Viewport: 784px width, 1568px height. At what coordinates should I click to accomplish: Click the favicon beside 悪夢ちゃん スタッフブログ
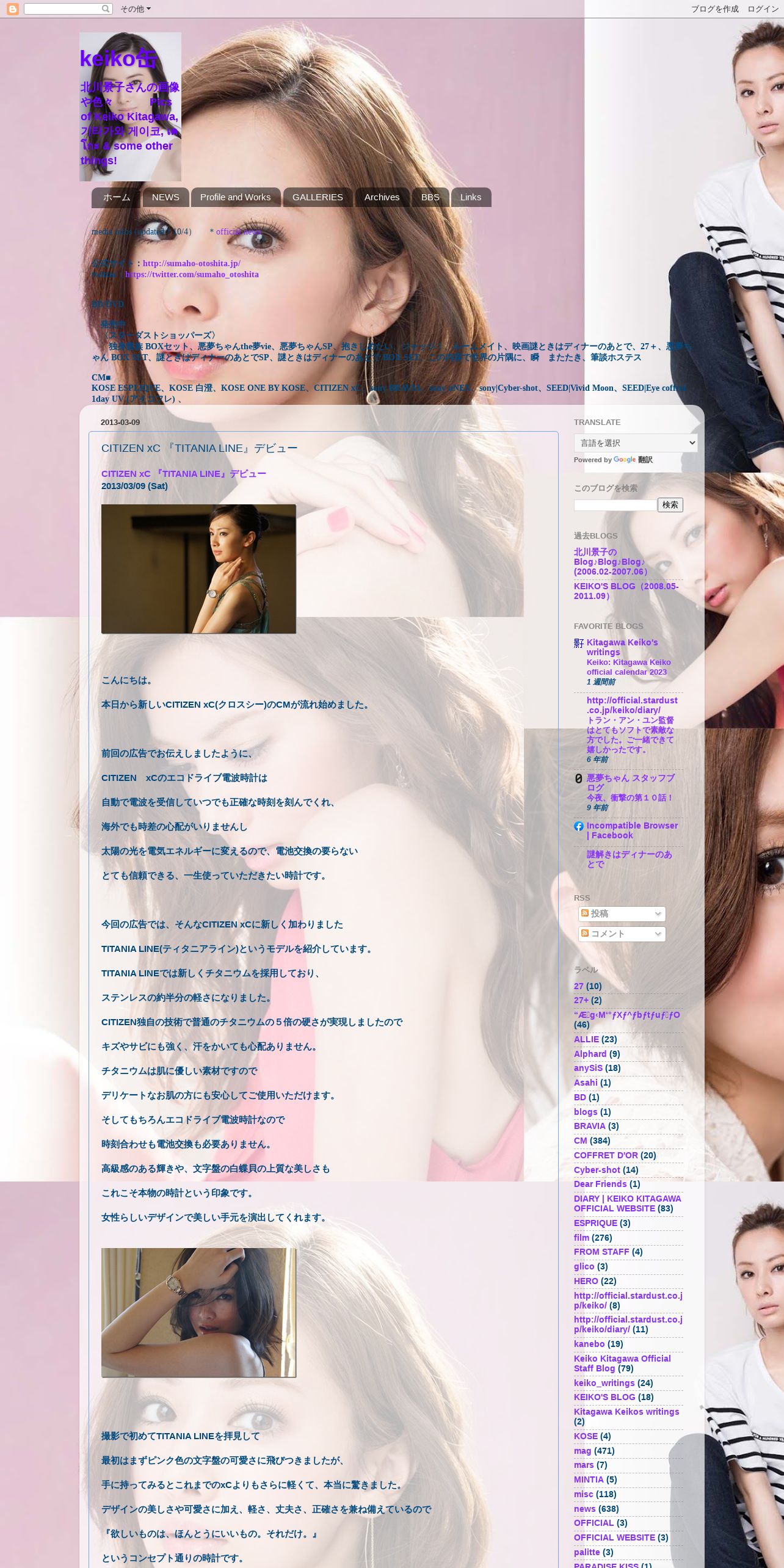[x=579, y=779]
